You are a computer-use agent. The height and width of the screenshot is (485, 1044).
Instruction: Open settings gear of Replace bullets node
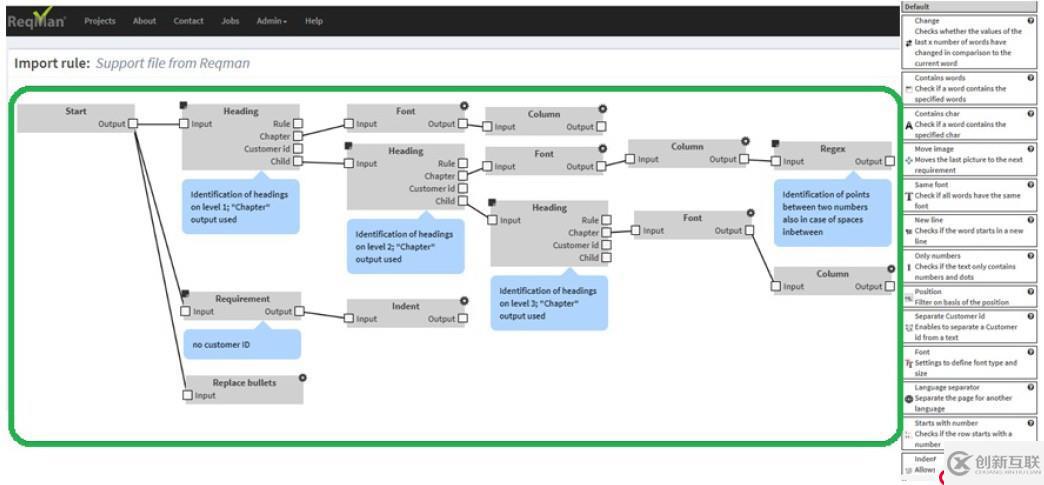pos(302,378)
